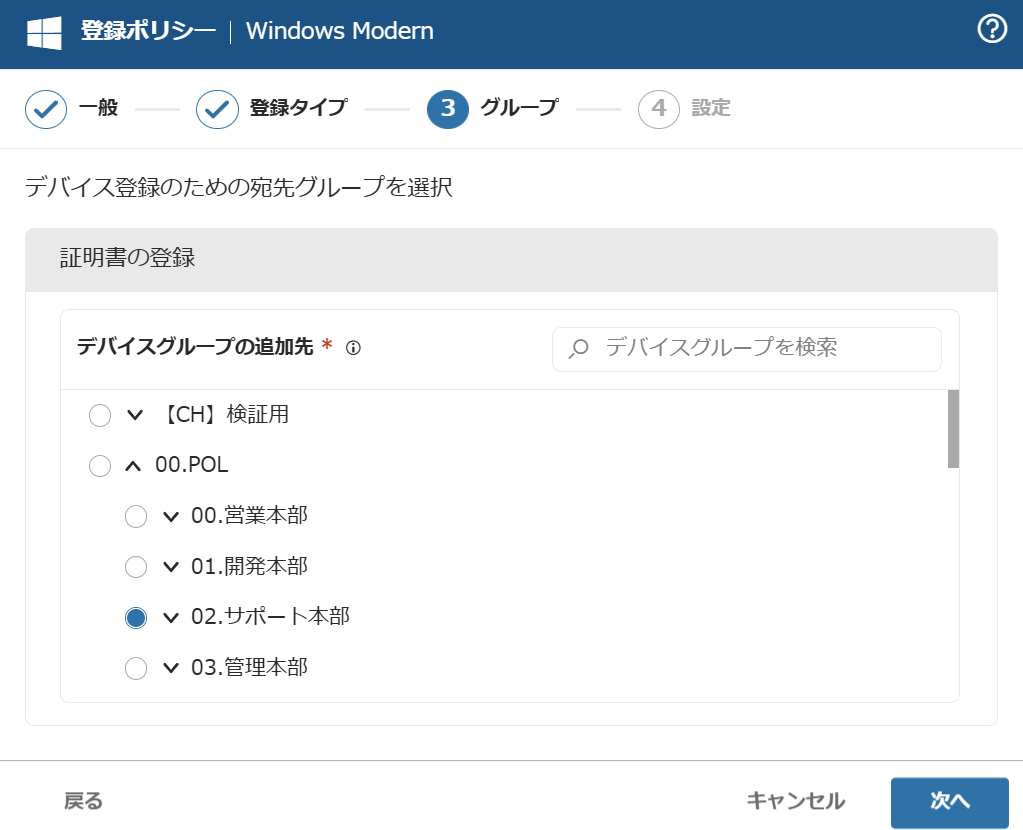This screenshot has height=830, width=1023.
Task: Click the 03.管理本部 group name
Action: (x=249, y=668)
